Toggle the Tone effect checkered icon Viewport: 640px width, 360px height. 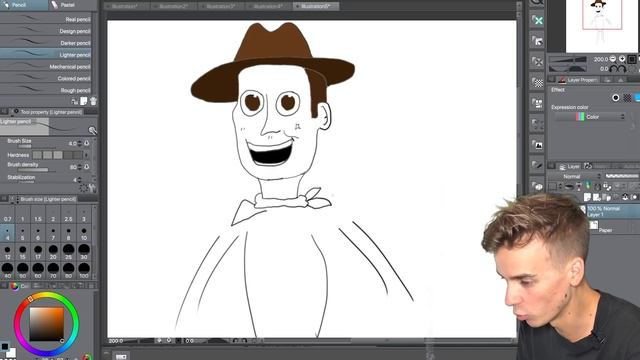(x=627, y=98)
